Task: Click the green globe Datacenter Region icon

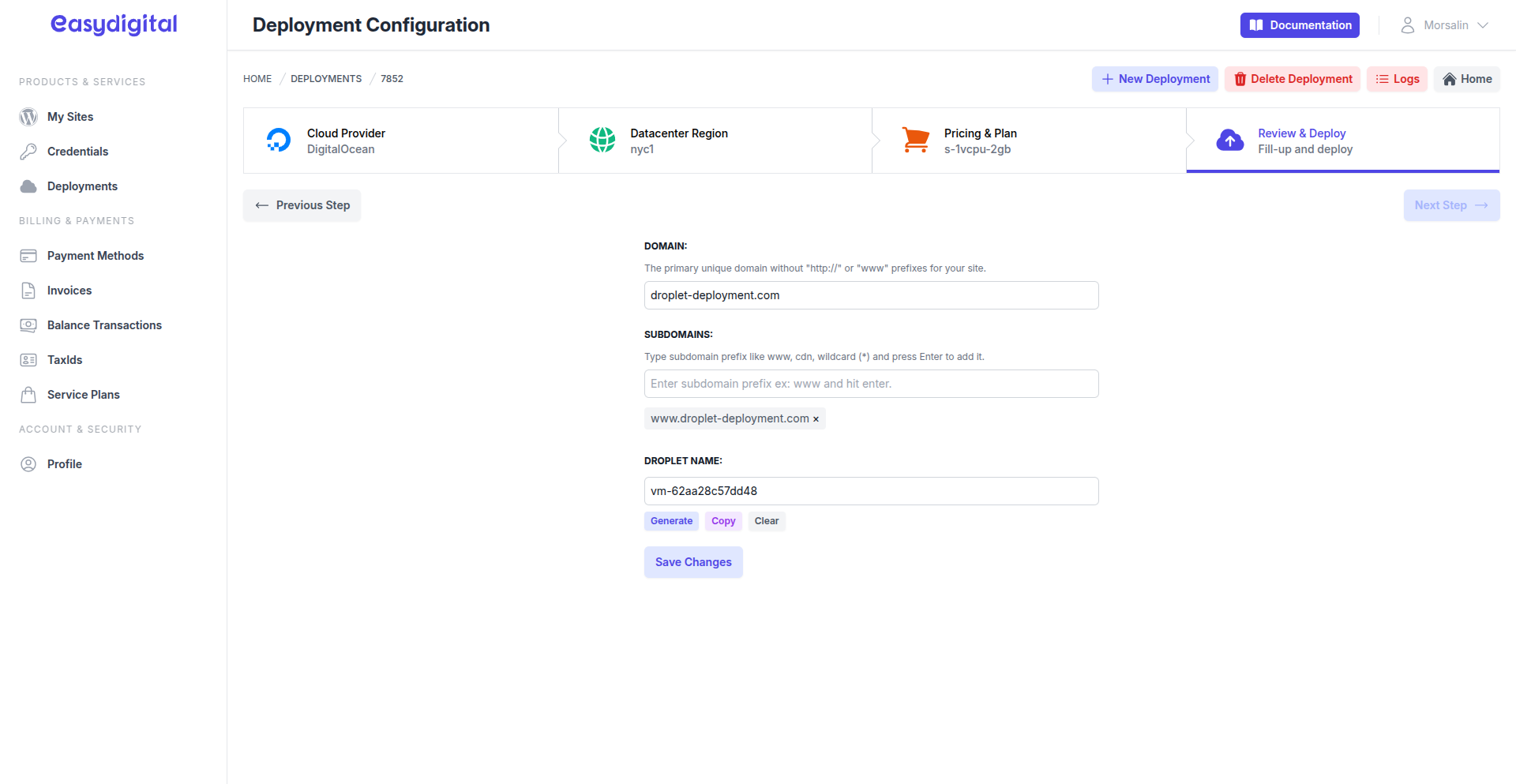Action: tap(602, 140)
